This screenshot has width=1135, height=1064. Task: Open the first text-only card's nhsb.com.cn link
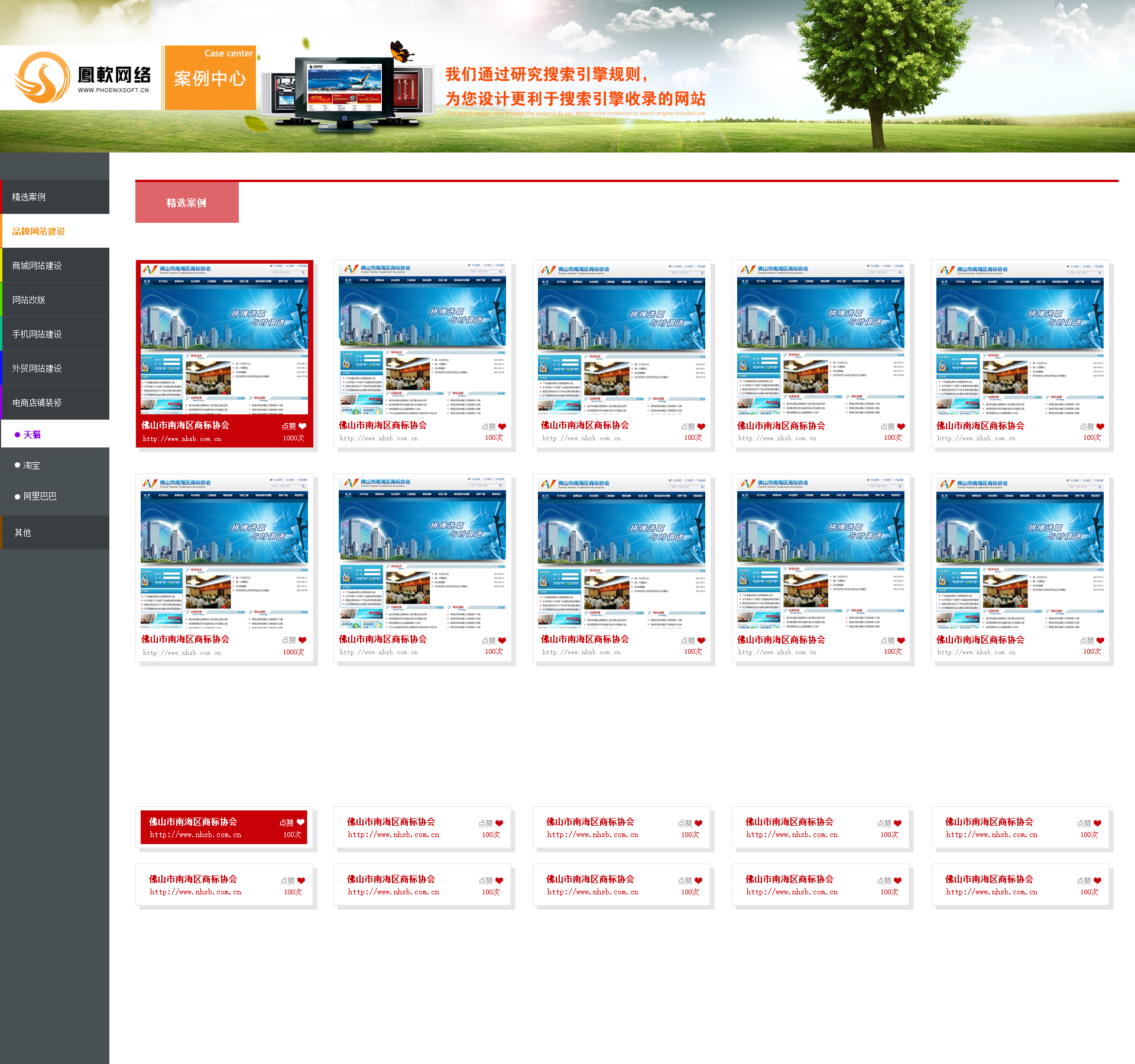(195, 835)
